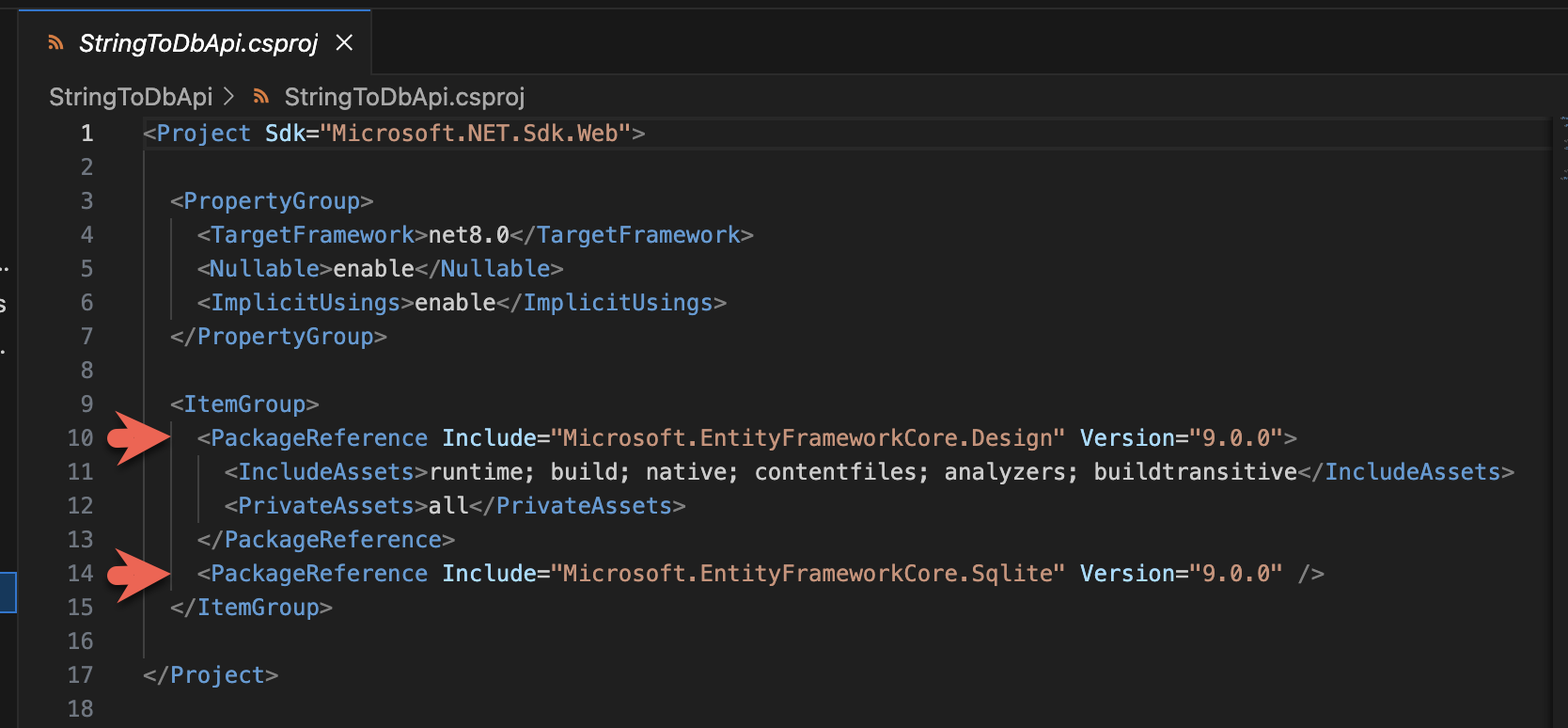This screenshot has height=728, width=1568.
Task: Click the closing TargetFramework tag
Action: (632, 235)
